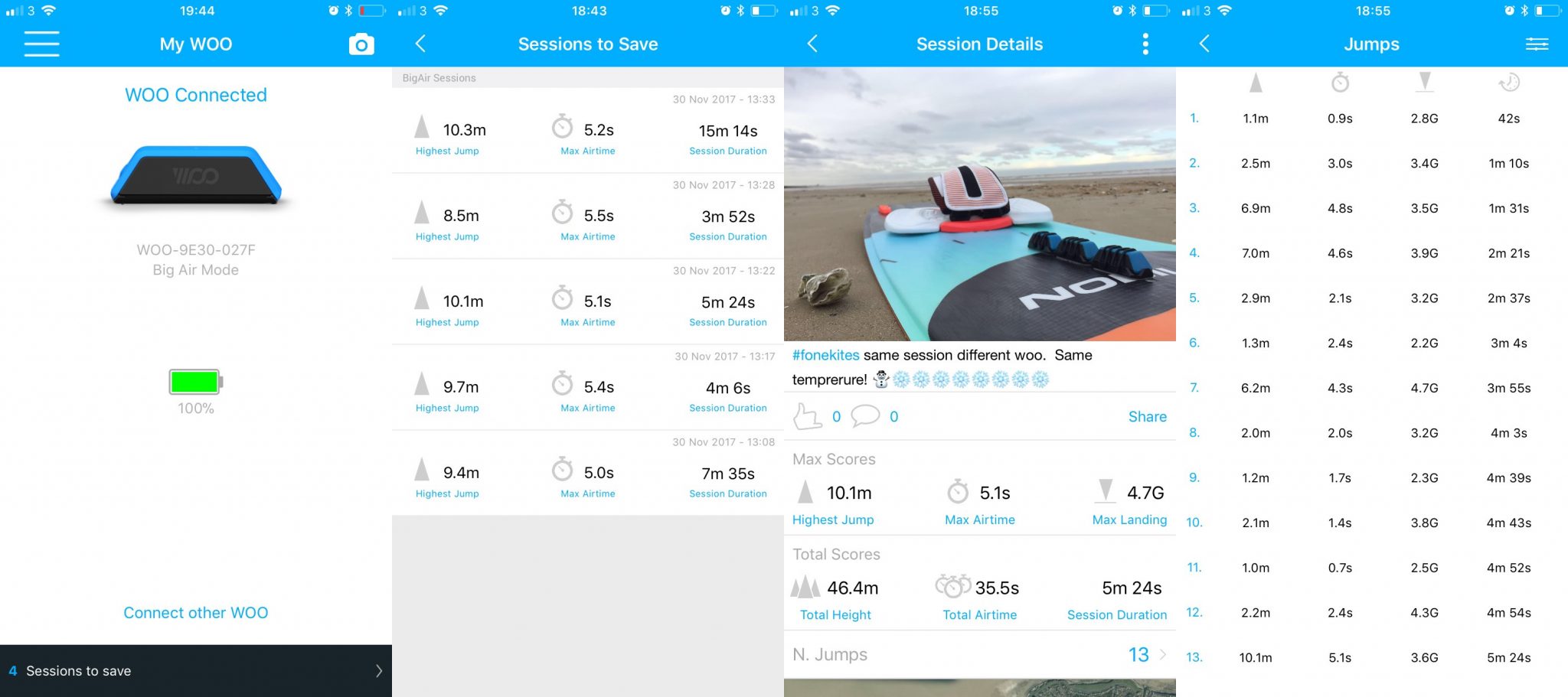Go back from Session Details screen
This screenshot has width=1568, height=697.
point(812,44)
